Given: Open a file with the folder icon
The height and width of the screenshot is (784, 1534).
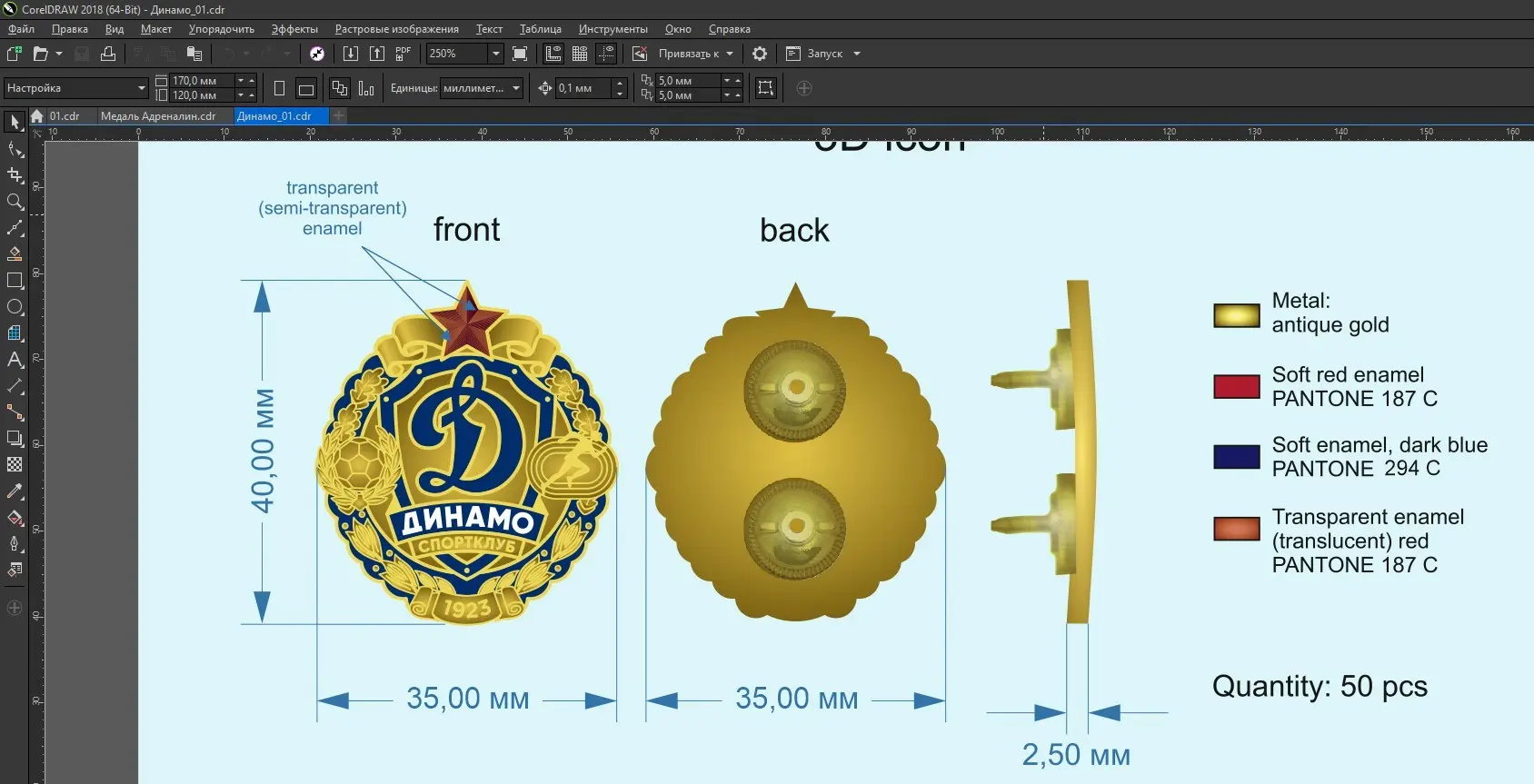Looking at the screenshot, I should [x=40, y=54].
